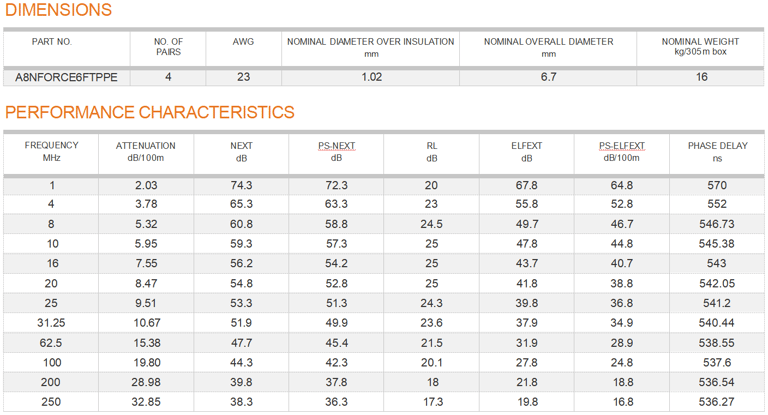The width and height of the screenshot is (768, 415).
Task: Click the nominal overall diameter value 6.7
Action: pos(548,77)
